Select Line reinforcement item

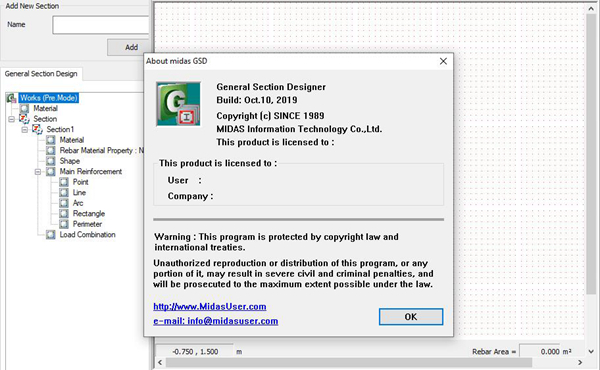click(79, 193)
